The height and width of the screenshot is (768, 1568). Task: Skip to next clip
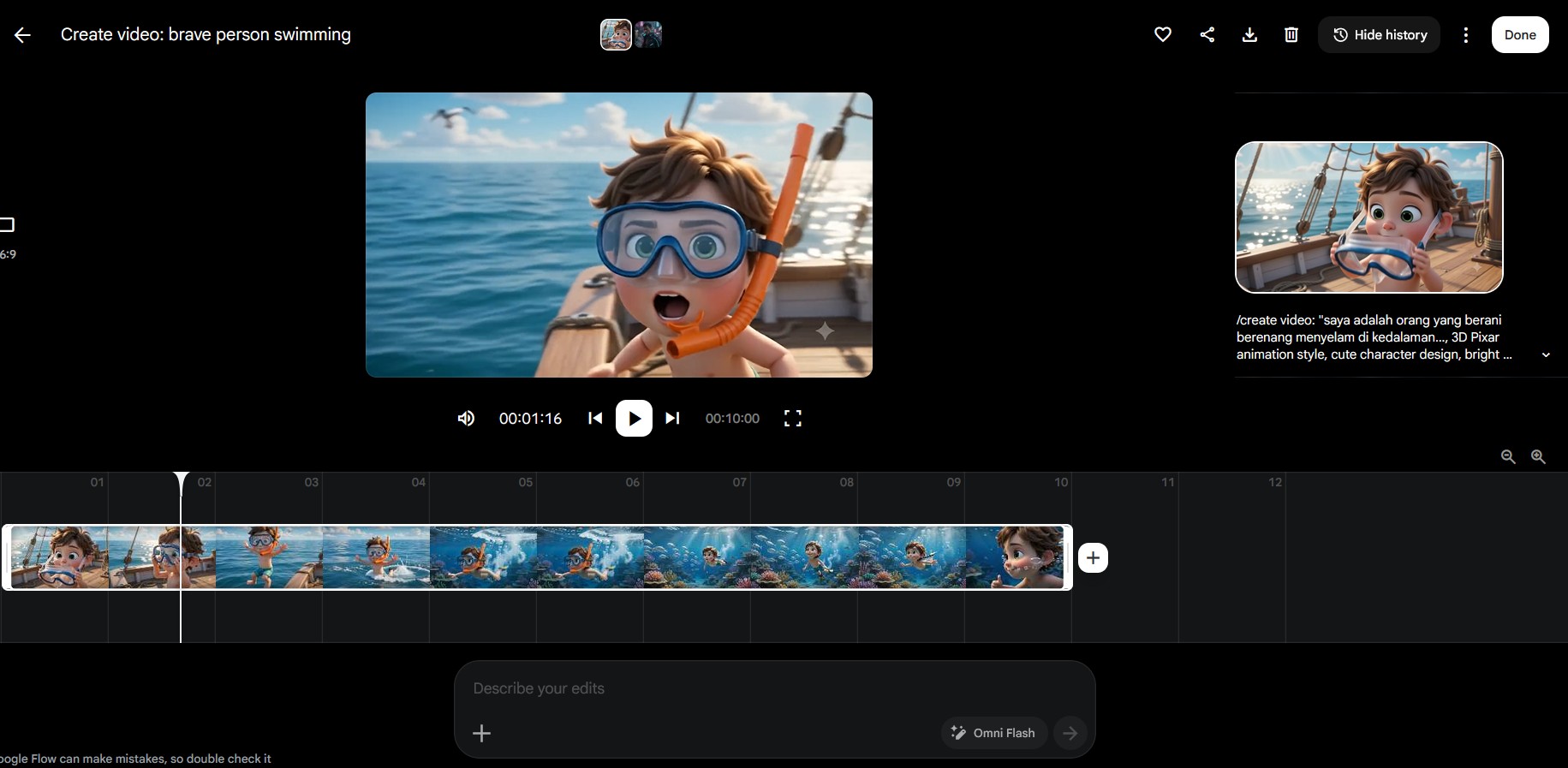[x=672, y=419]
